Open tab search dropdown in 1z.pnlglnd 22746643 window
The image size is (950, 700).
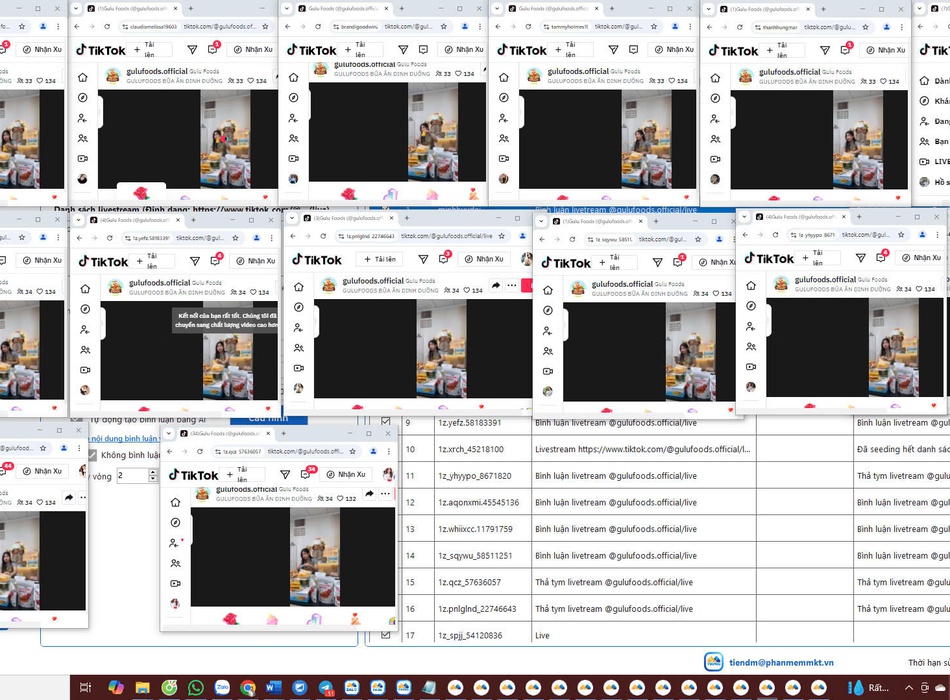coord(293,218)
